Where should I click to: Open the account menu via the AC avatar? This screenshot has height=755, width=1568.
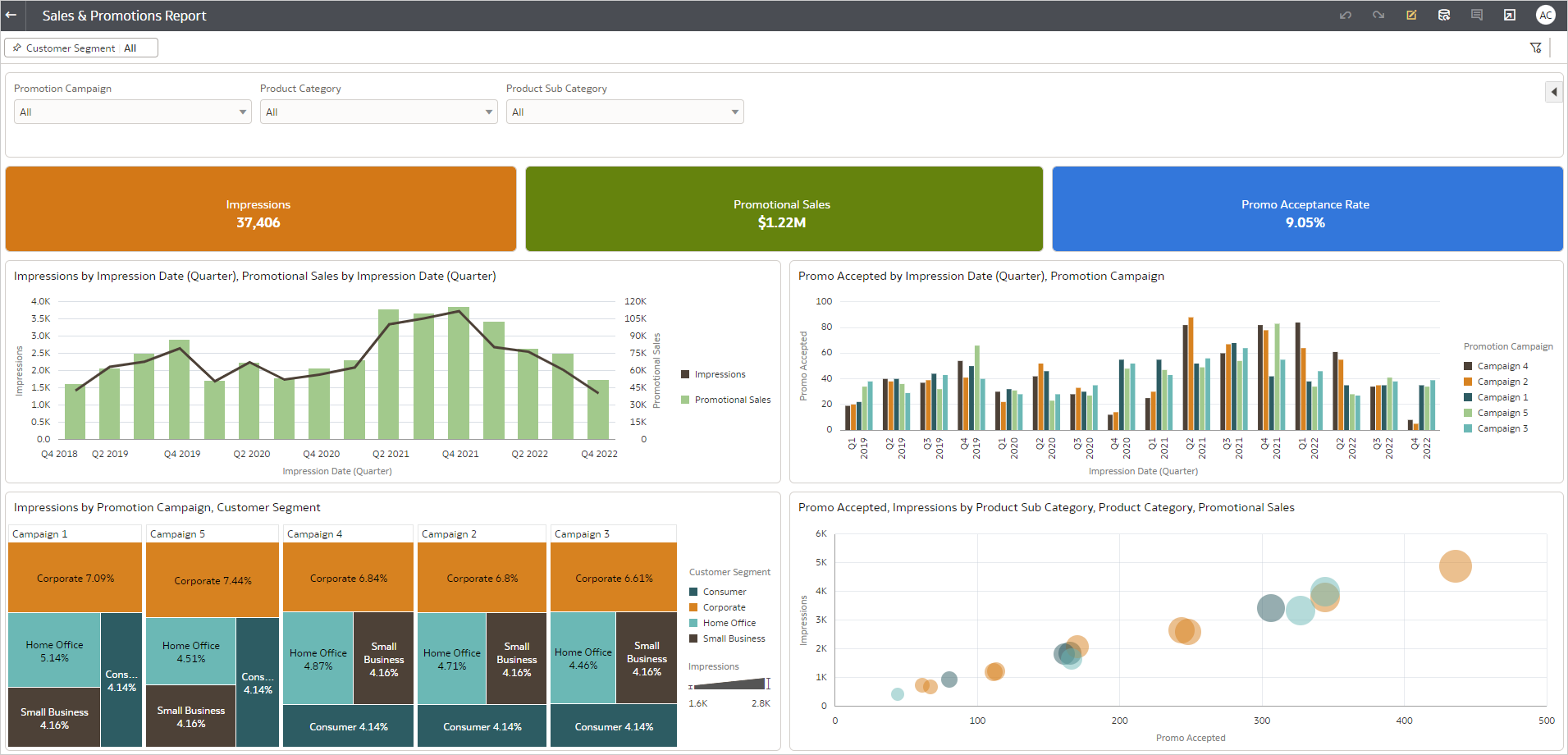click(x=1546, y=15)
